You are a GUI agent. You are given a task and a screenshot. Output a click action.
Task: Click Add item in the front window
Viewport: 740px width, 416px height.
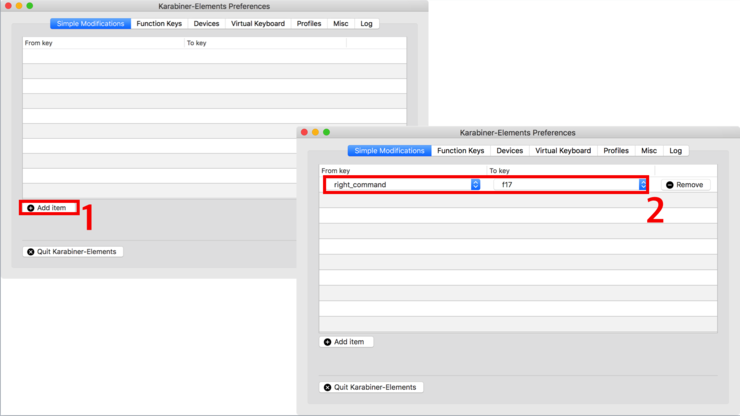click(x=346, y=342)
